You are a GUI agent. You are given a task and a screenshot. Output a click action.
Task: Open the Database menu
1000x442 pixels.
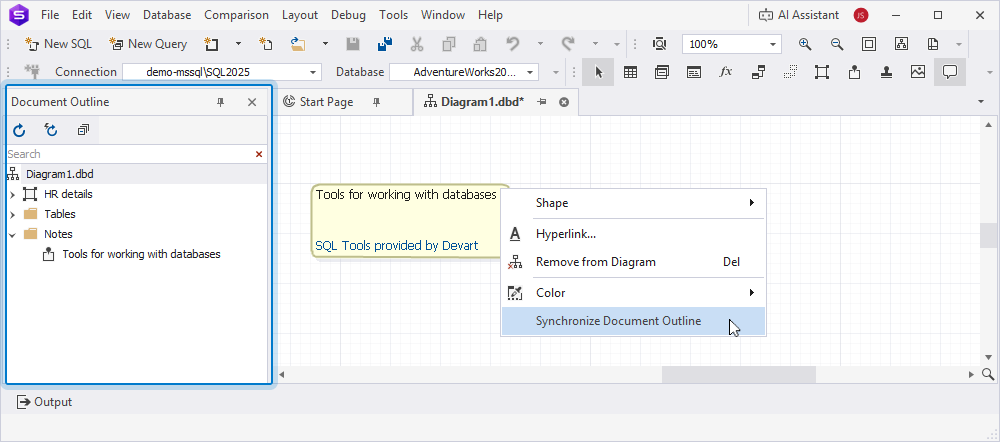point(167,15)
